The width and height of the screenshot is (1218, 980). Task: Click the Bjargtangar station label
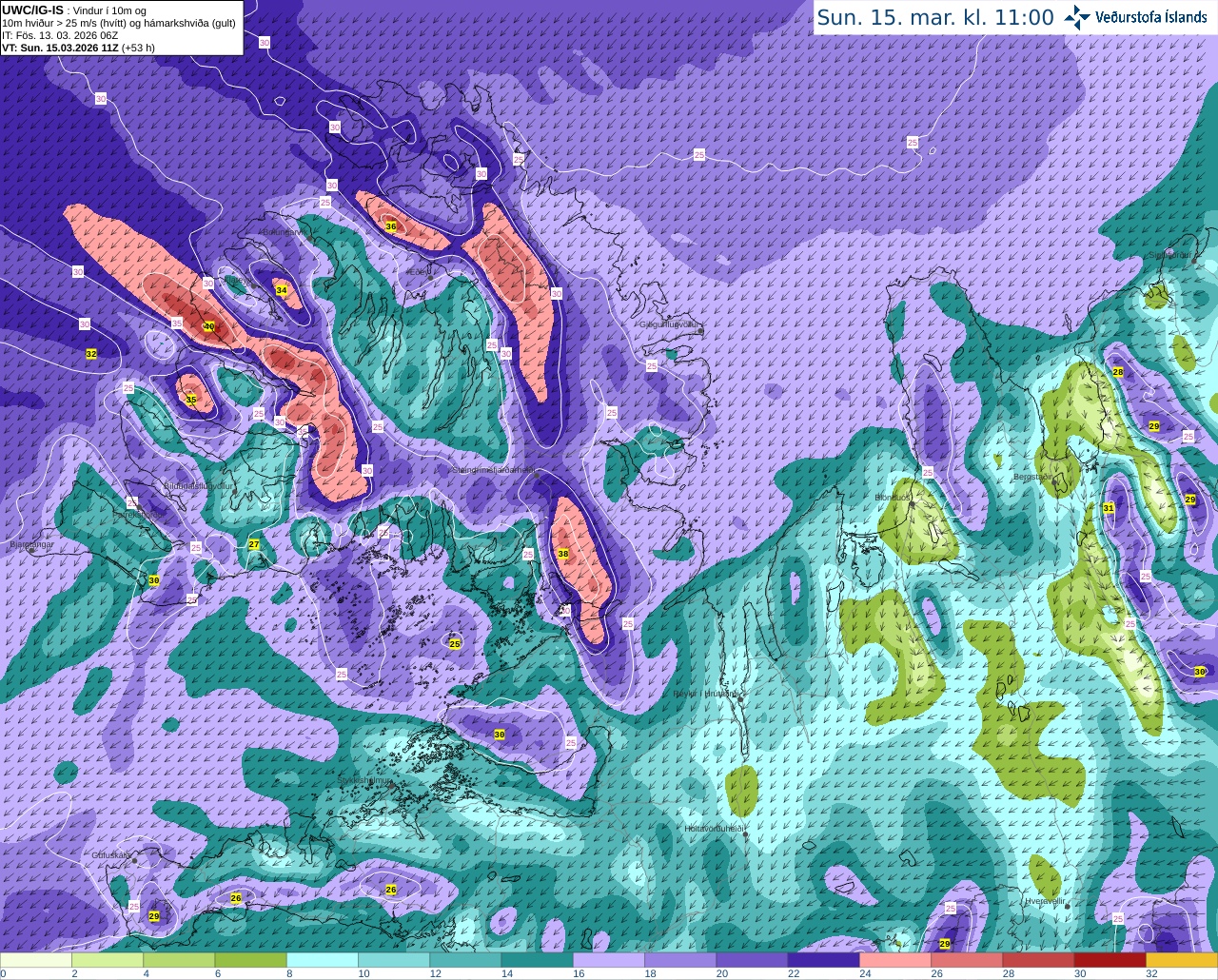click(x=31, y=545)
